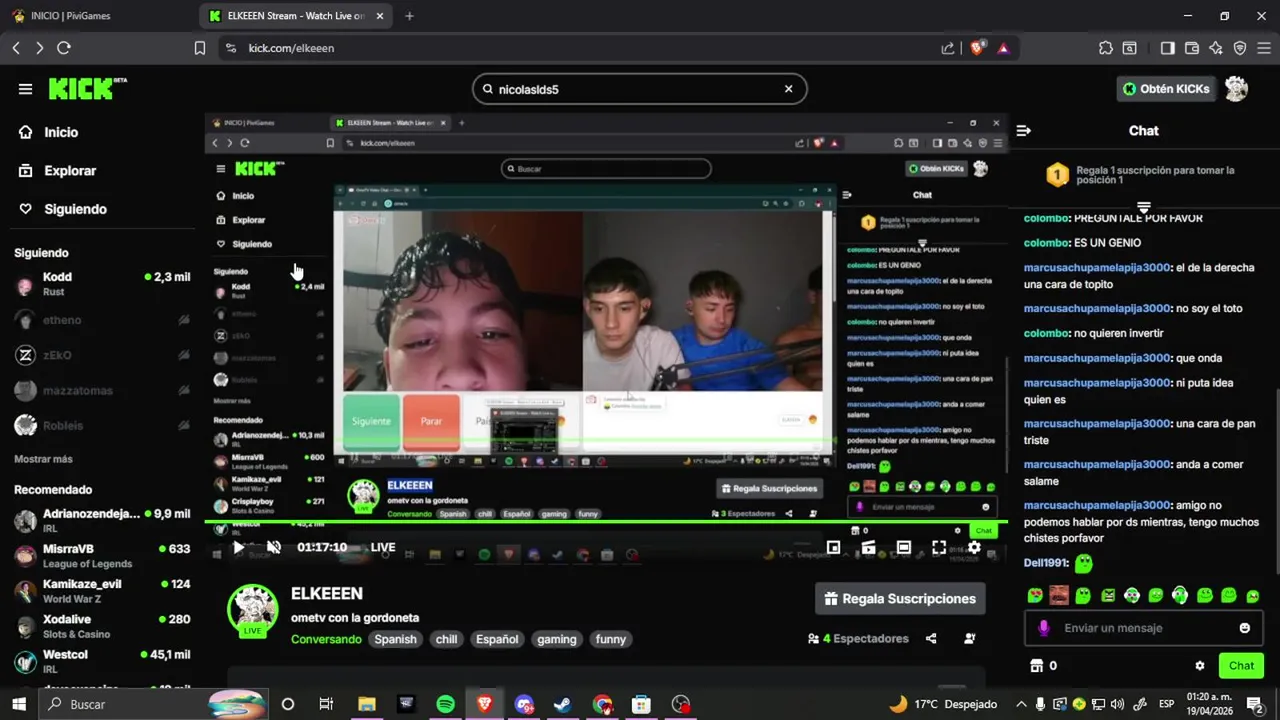This screenshot has width=1280, height=720.
Task: Toggle fullscreen in the player
Action: point(939,547)
